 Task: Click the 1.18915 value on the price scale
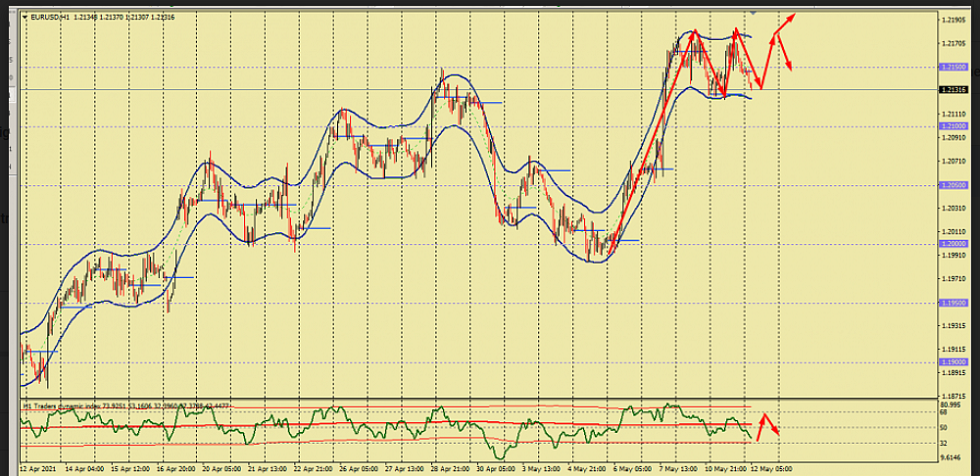[953, 373]
